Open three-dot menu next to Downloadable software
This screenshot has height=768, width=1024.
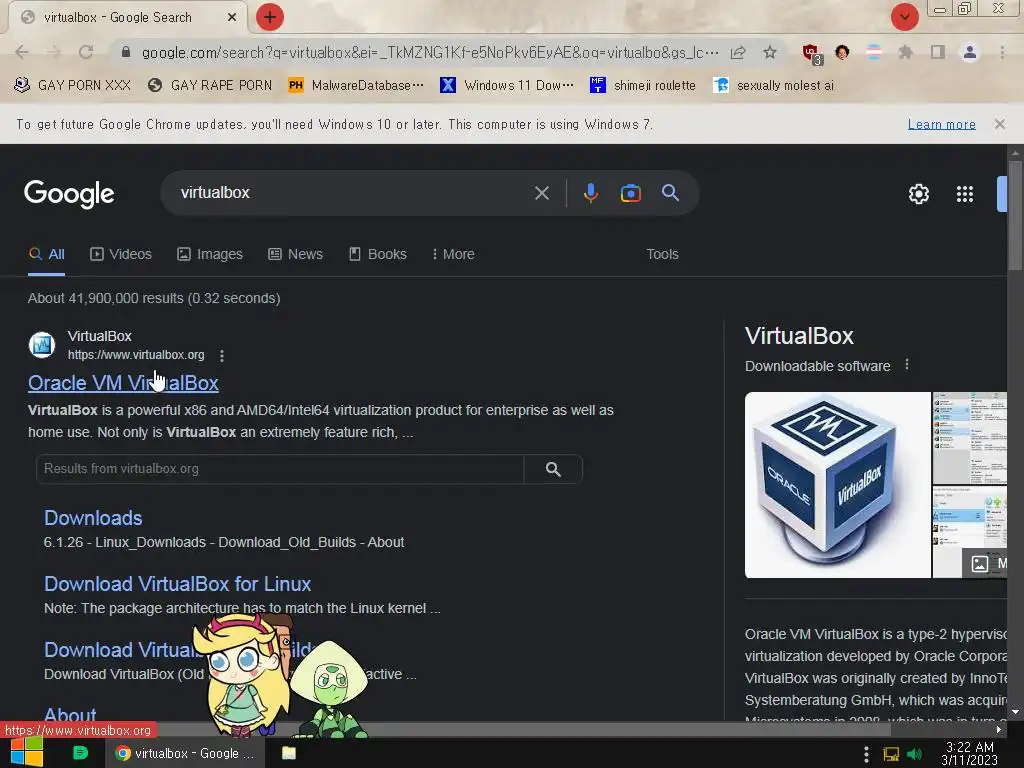[x=906, y=365]
